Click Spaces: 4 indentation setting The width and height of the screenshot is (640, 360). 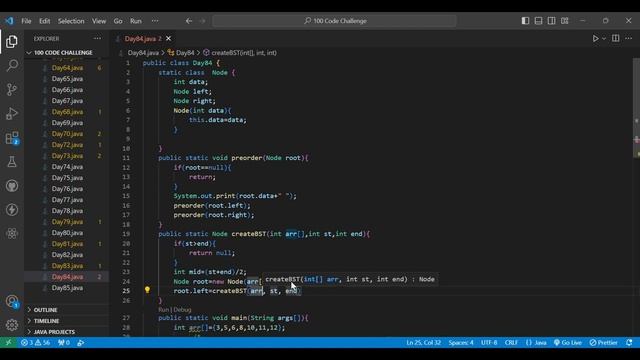pyautogui.click(x=461, y=342)
